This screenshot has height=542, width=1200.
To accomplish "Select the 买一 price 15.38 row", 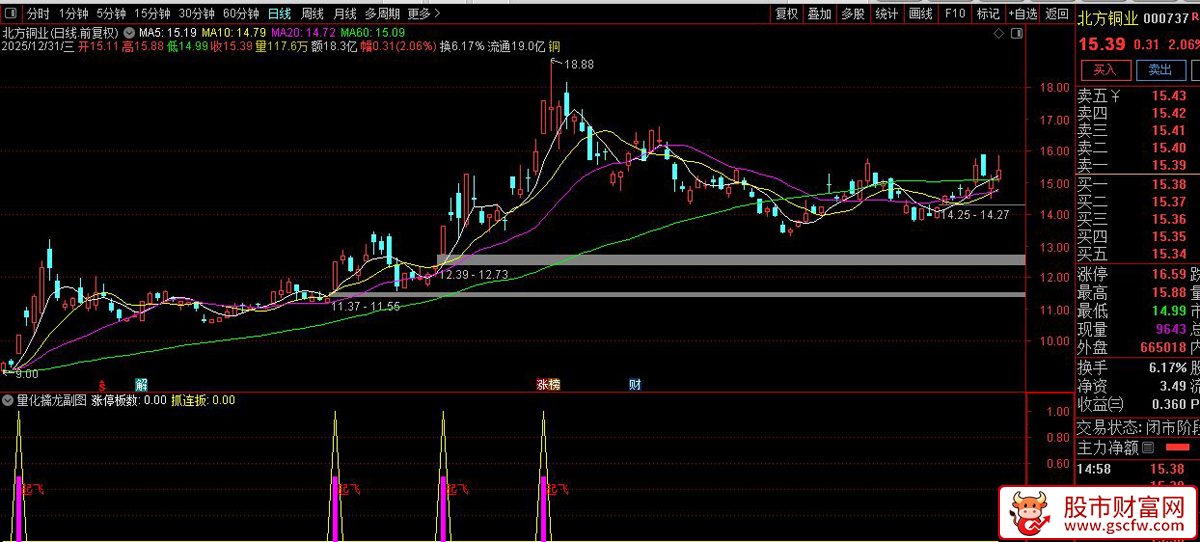I will coord(1137,184).
